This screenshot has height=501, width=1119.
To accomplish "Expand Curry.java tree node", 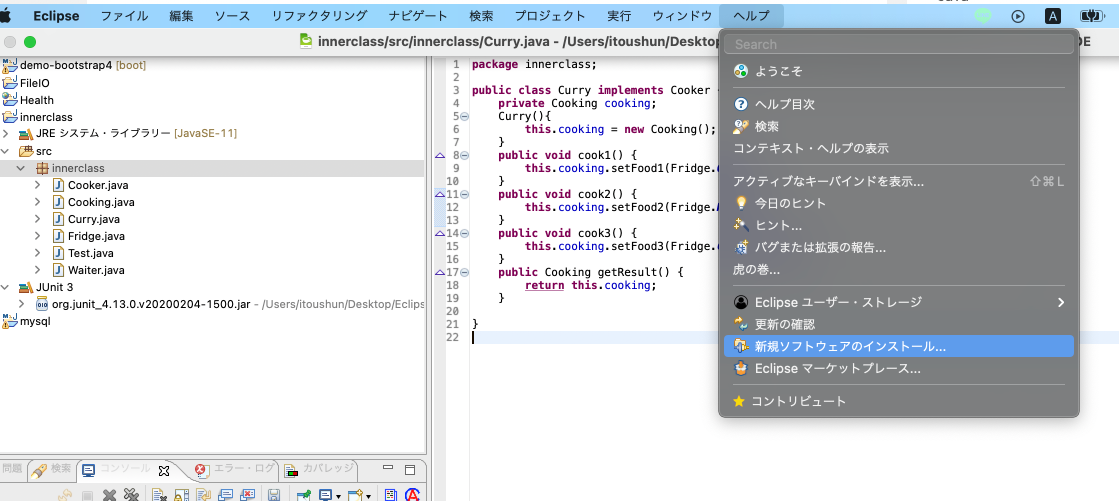I will point(37,219).
